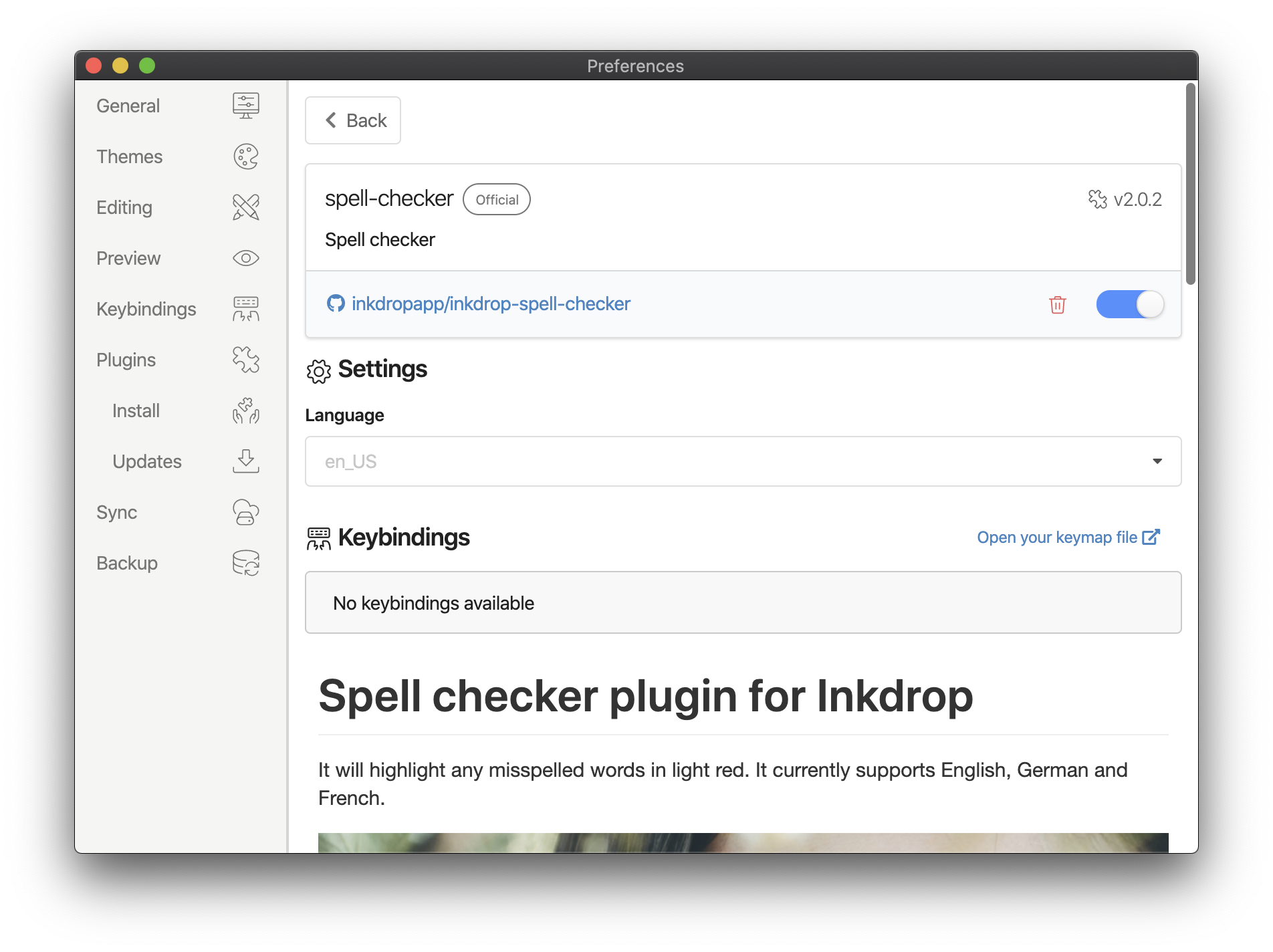Click the Official badge next to spell-checker
1273x952 pixels.
(497, 199)
